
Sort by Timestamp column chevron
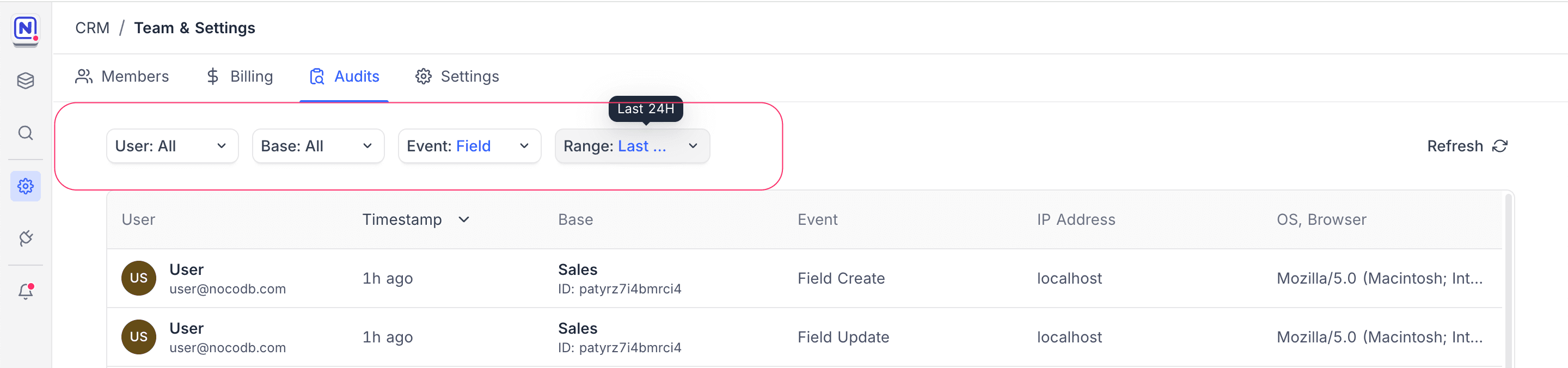[464, 219]
